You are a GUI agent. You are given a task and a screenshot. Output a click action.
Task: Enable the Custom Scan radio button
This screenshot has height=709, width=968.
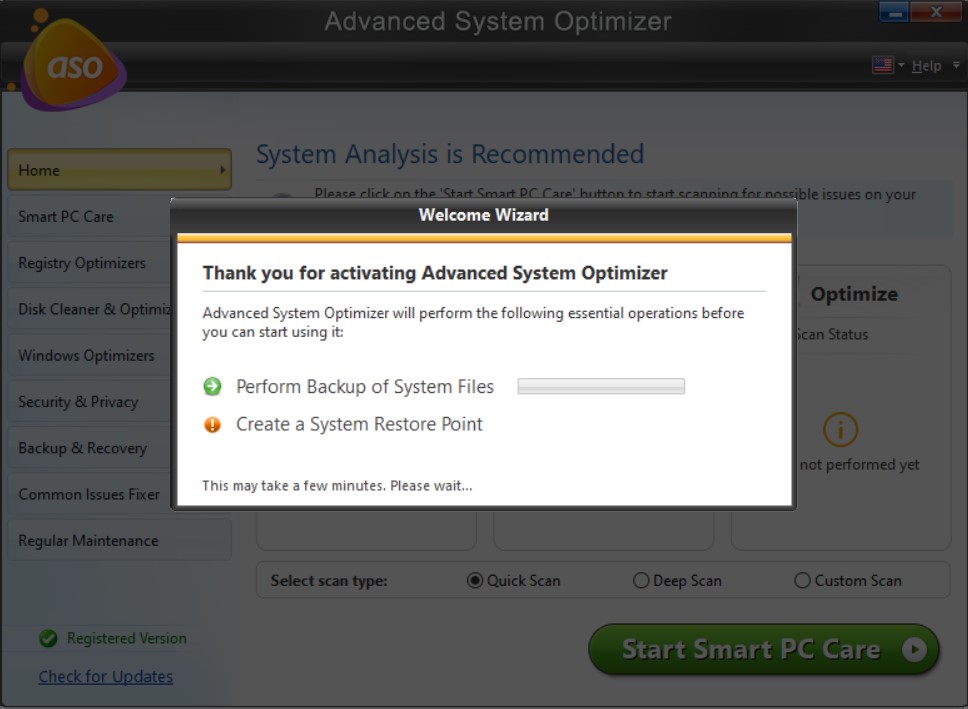click(x=802, y=580)
